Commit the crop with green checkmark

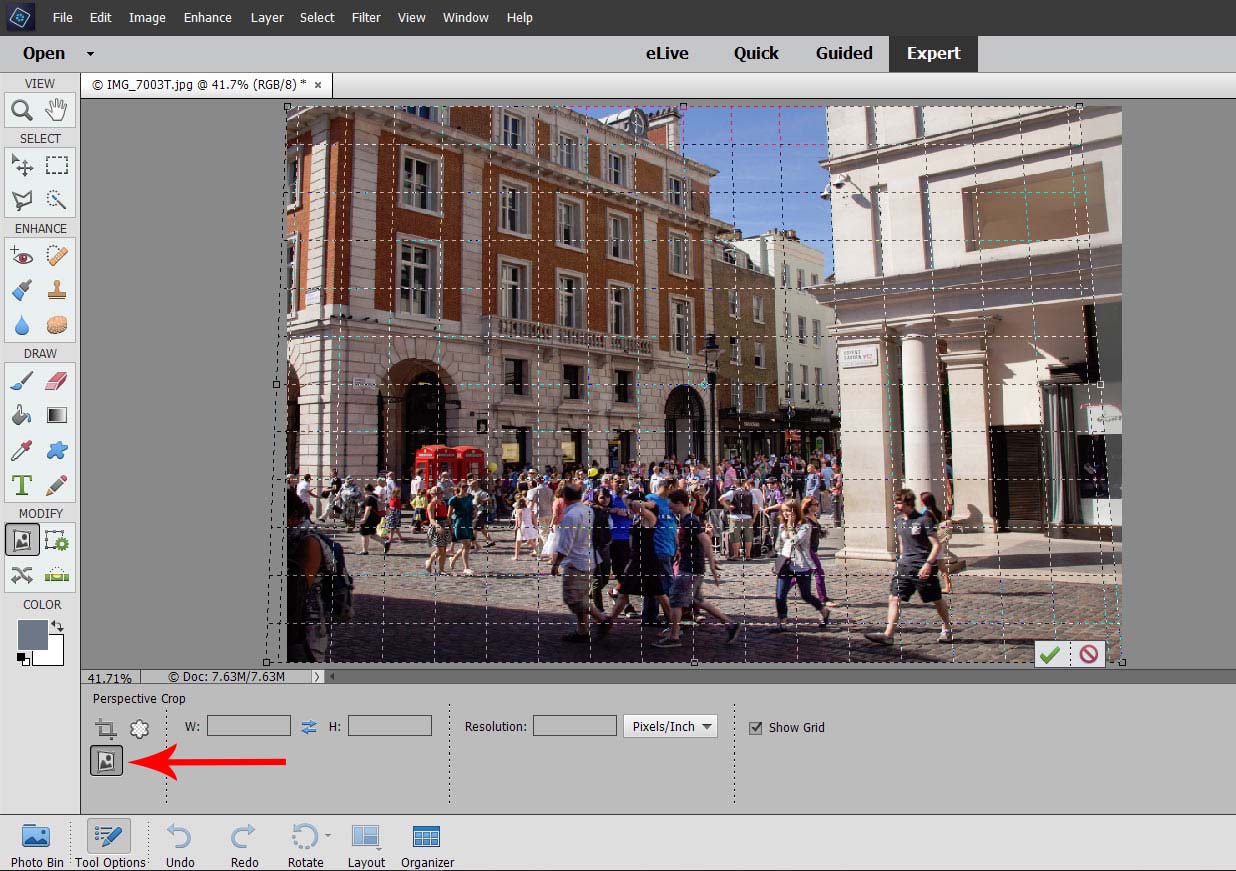click(1049, 655)
